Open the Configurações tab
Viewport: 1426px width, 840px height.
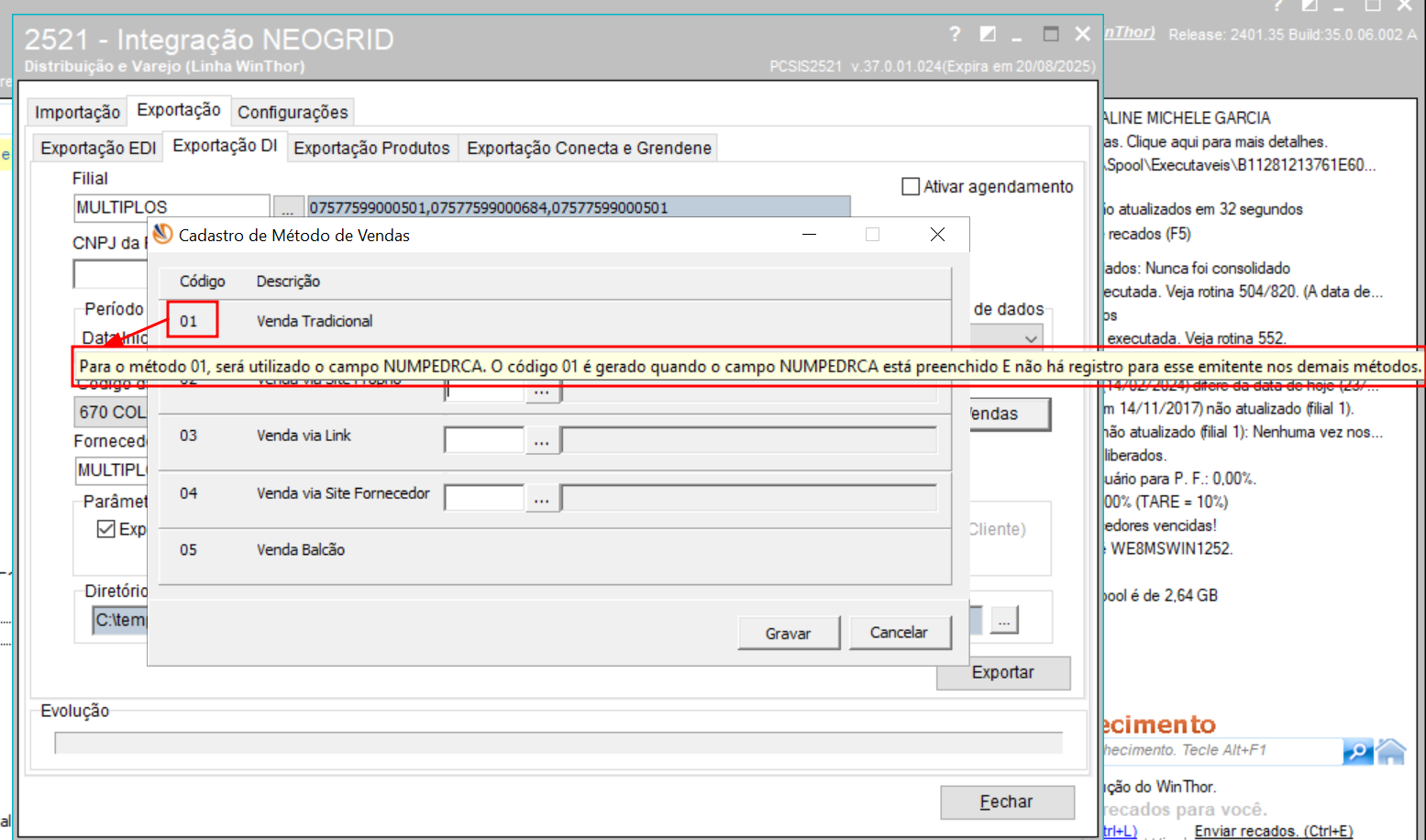[293, 112]
